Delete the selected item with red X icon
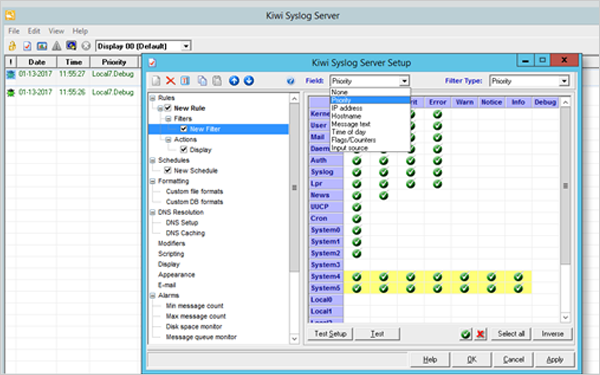Image resolution: width=600 pixels, height=375 pixels. pos(171,81)
